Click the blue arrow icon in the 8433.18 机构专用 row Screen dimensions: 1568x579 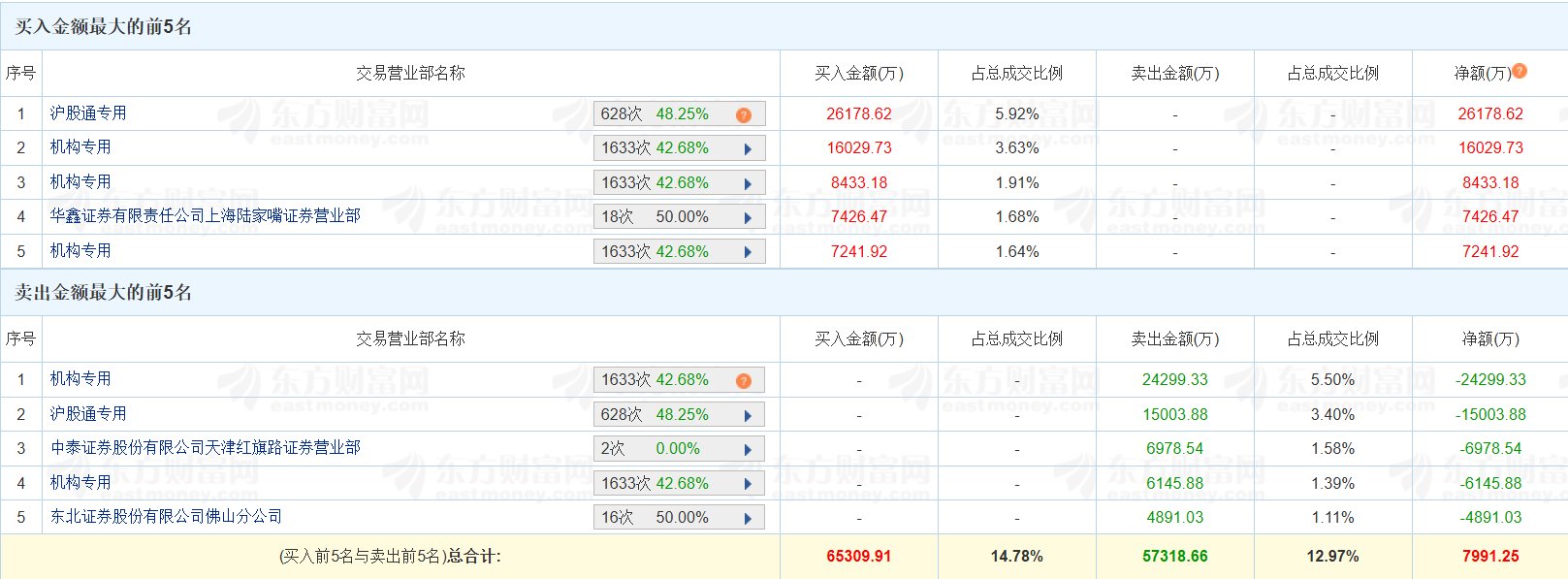click(x=748, y=183)
